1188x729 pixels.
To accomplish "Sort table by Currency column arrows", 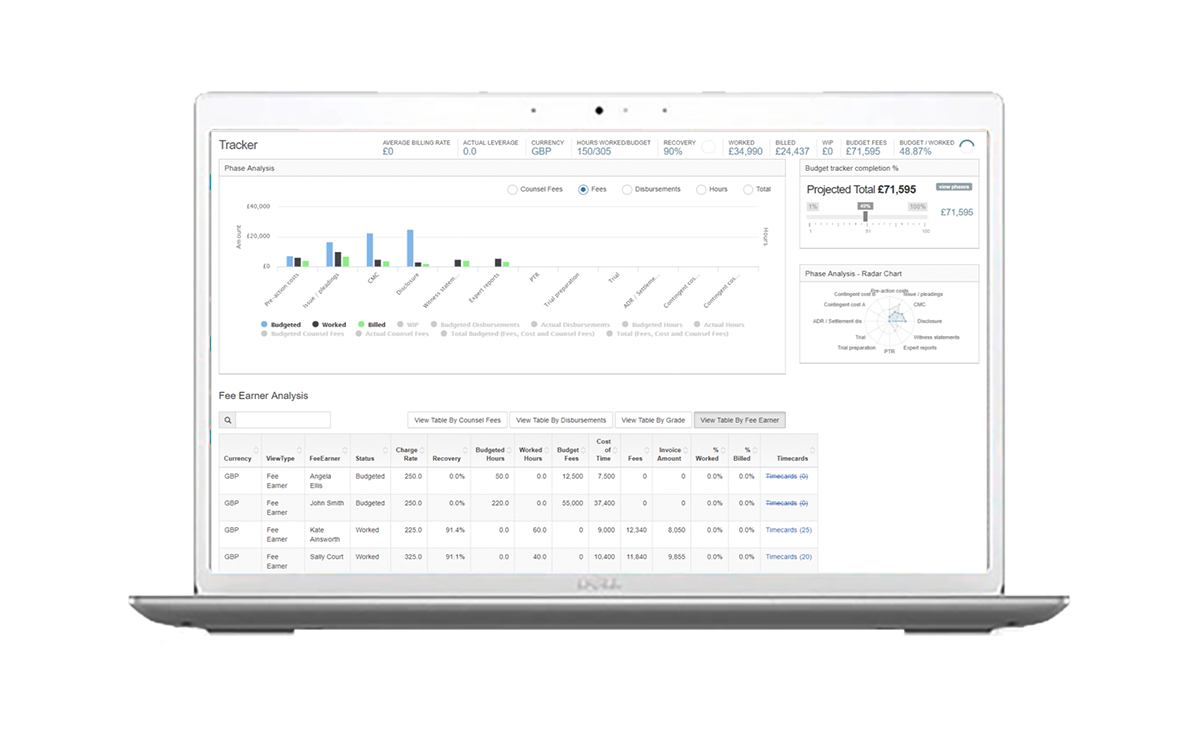I will [255, 451].
